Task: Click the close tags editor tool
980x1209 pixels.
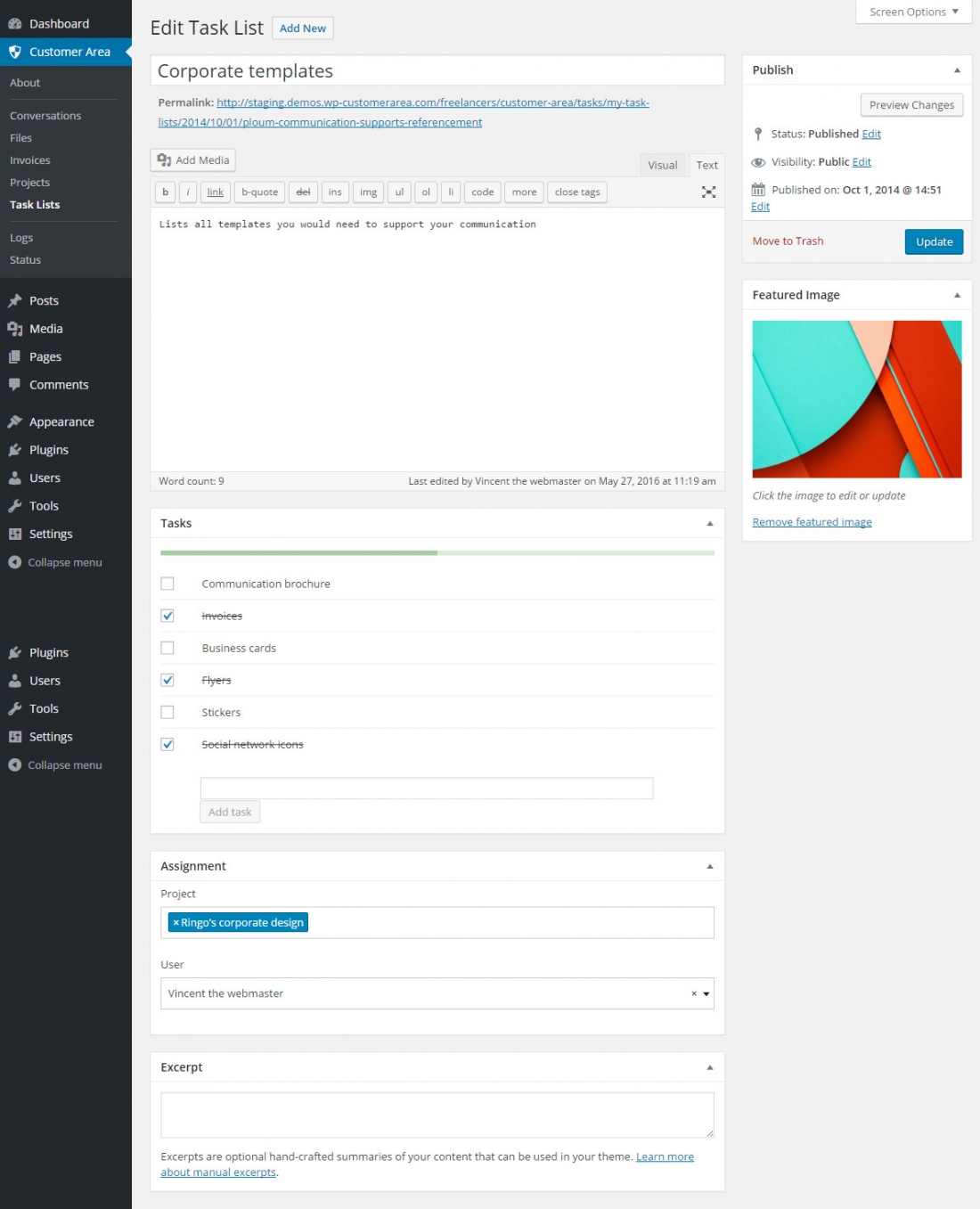Action: (577, 192)
